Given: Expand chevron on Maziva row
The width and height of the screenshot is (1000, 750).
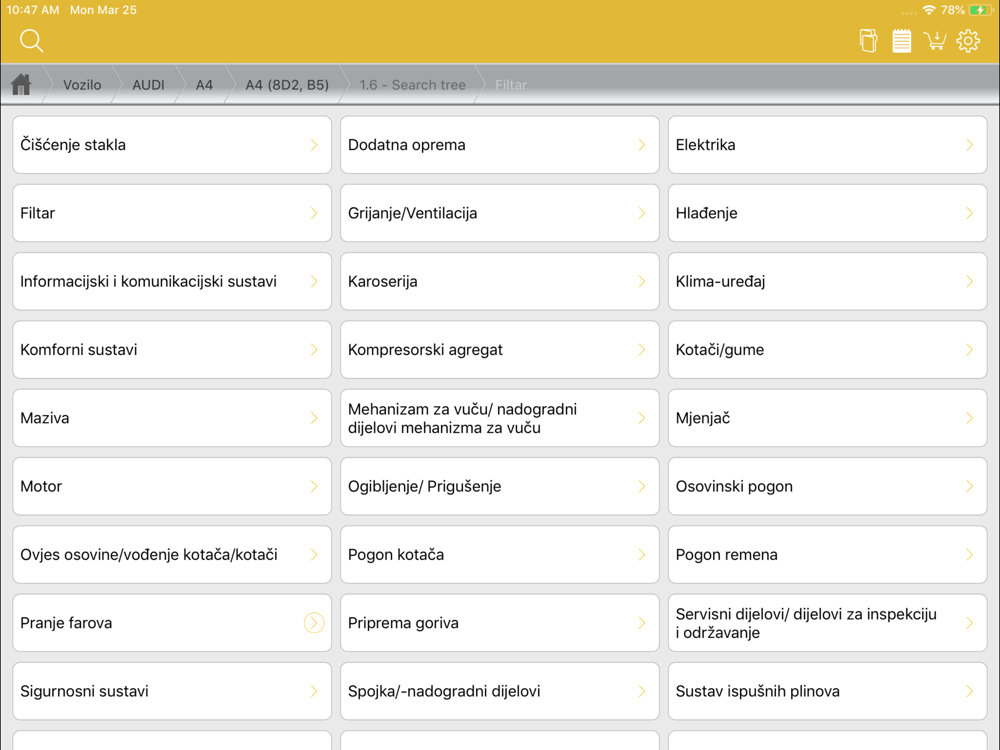Looking at the screenshot, I should pyautogui.click(x=314, y=418).
